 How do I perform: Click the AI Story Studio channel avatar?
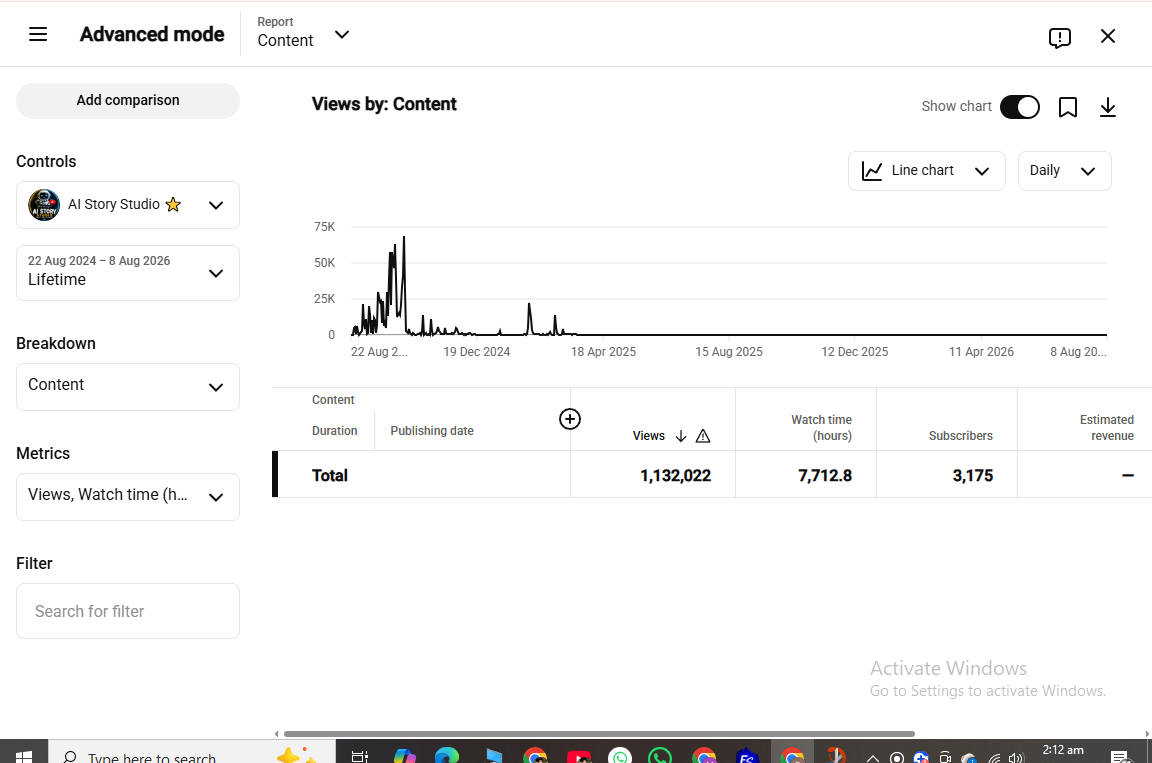(x=44, y=205)
